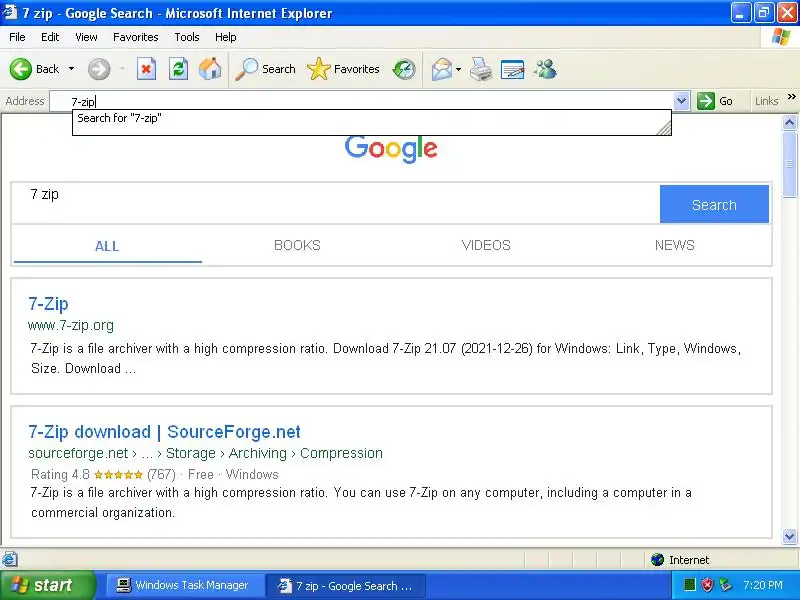The width and height of the screenshot is (800, 600).
Task: Open the Edit menu
Action: tap(50, 37)
